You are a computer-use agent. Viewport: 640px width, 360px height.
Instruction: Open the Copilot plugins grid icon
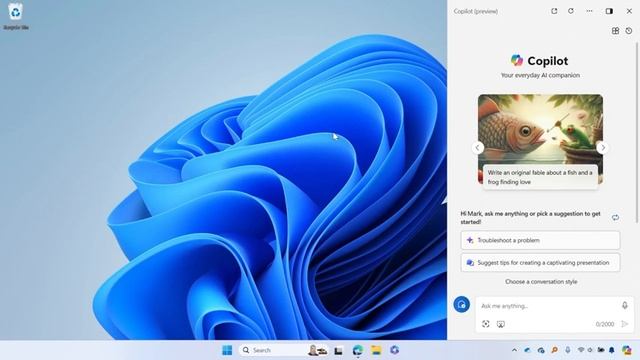(615, 31)
